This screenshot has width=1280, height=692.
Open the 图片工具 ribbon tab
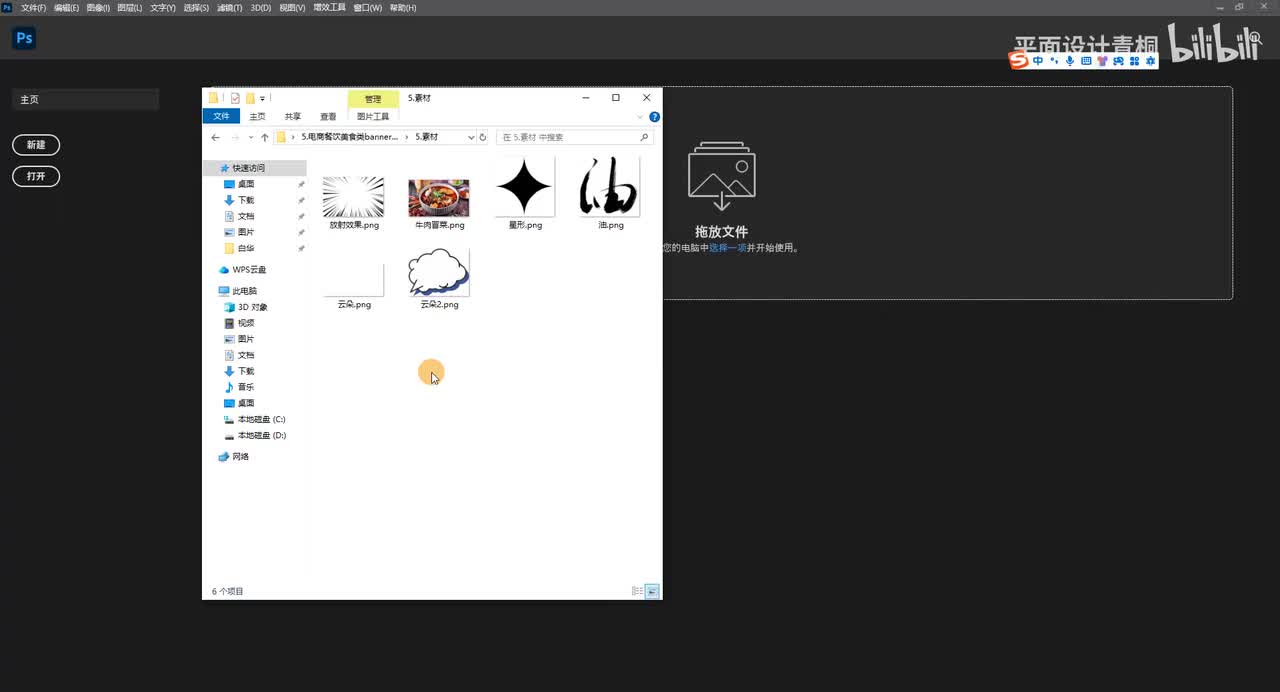click(x=373, y=116)
